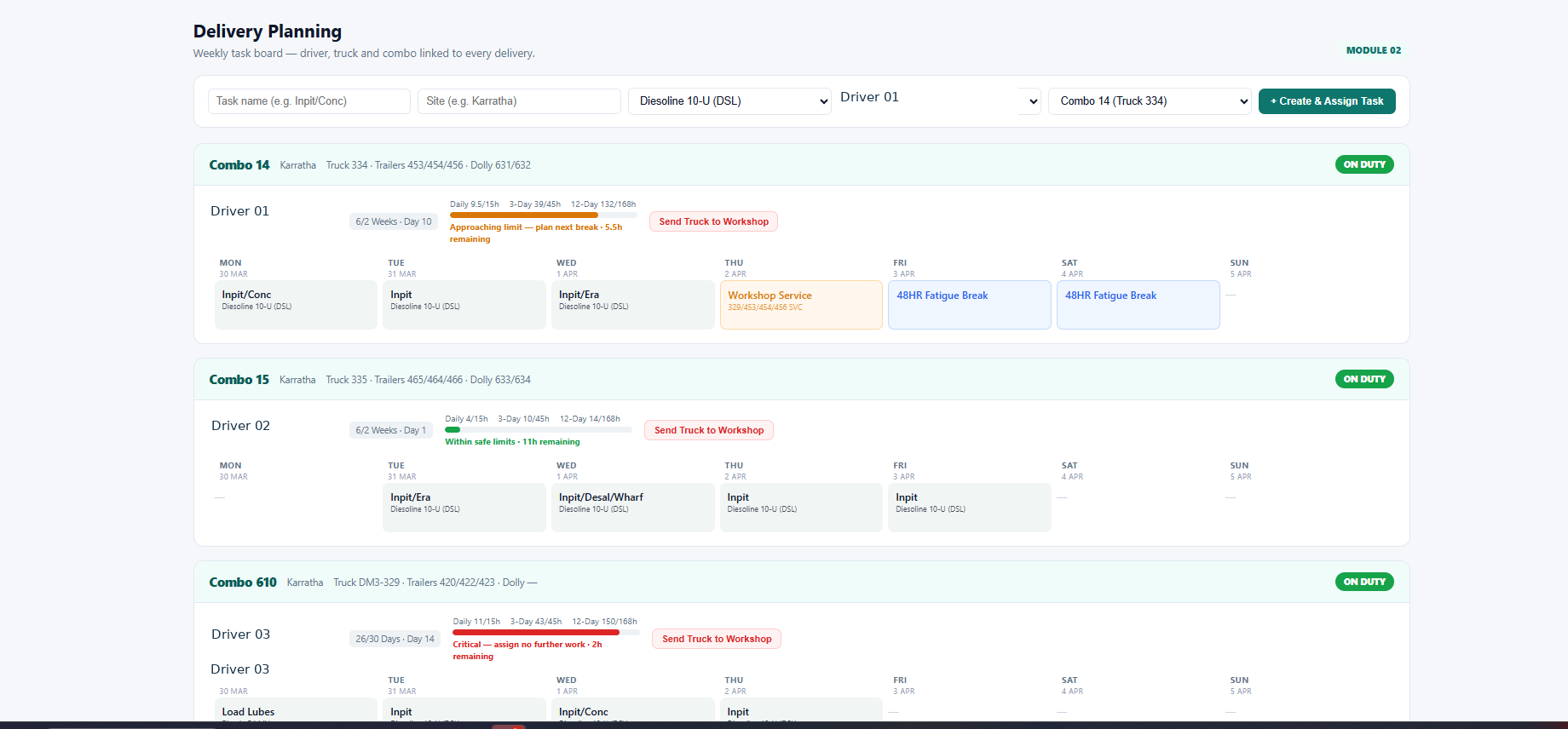The width and height of the screenshot is (1568, 729).
Task: Send Driver 03's truck to workshop
Action: pyautogui.click(x=717, y=639)
